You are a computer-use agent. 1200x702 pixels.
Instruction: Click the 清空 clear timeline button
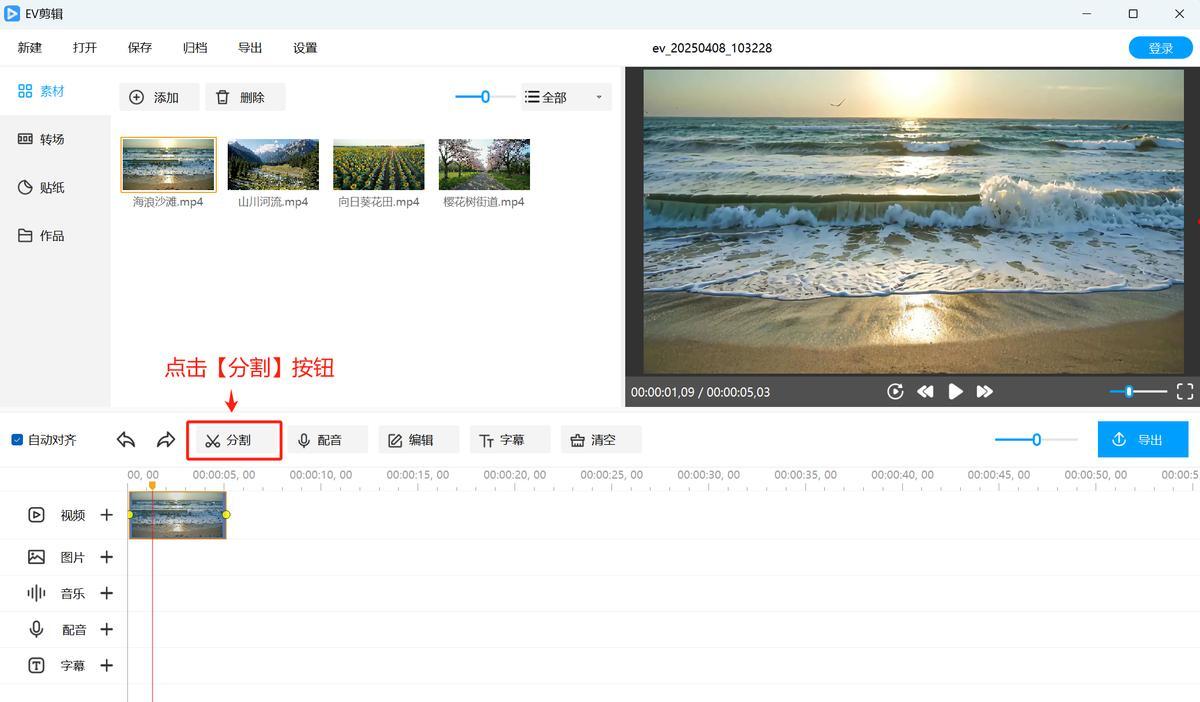coord(601,440)
